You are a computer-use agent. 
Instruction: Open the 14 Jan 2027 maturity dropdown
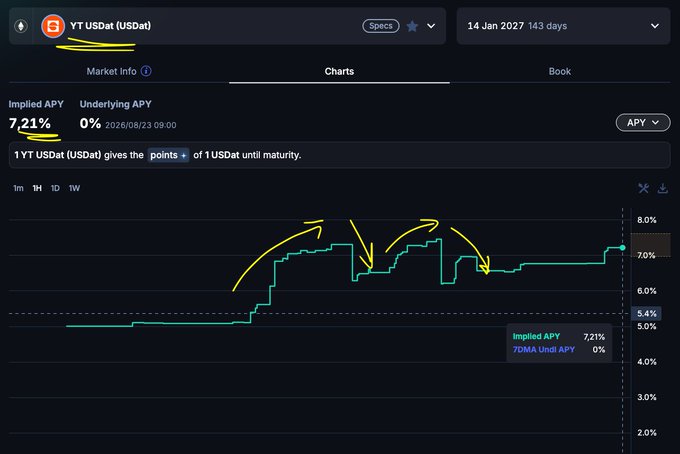[x=563, y=26]
